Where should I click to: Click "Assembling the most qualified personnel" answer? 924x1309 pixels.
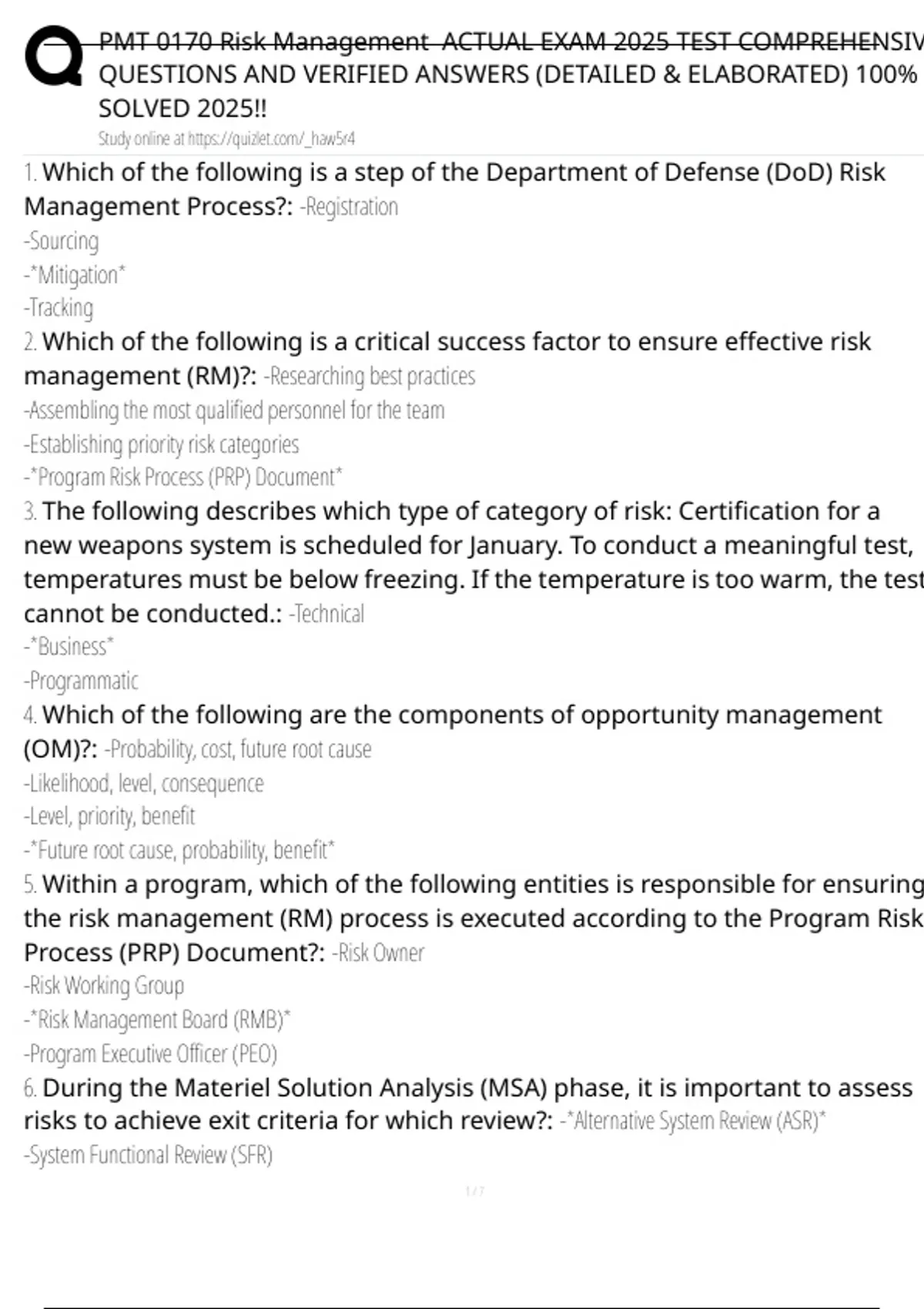click(234, 410)
